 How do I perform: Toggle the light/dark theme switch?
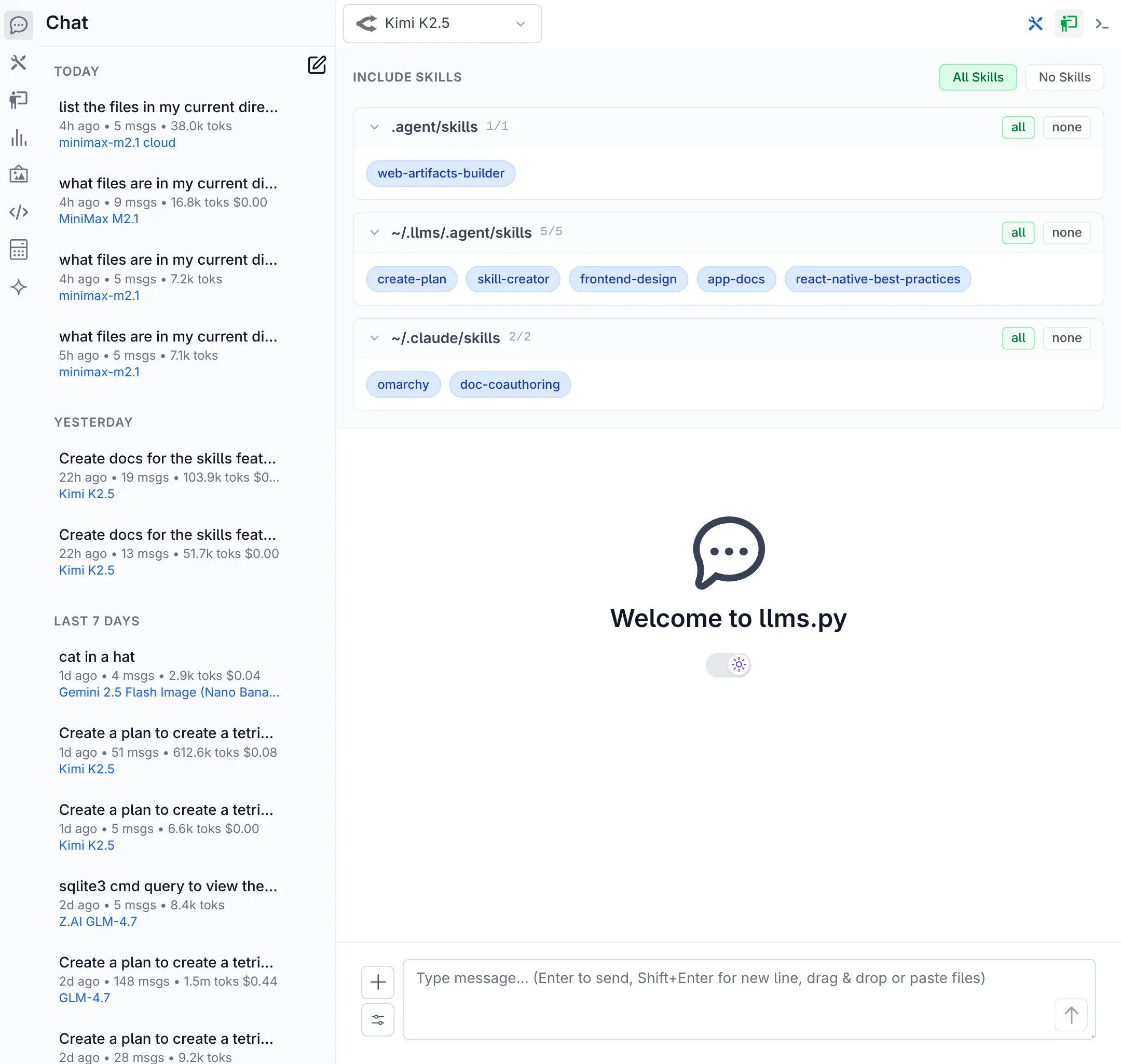pyautogui.click(x=728, y=664)
